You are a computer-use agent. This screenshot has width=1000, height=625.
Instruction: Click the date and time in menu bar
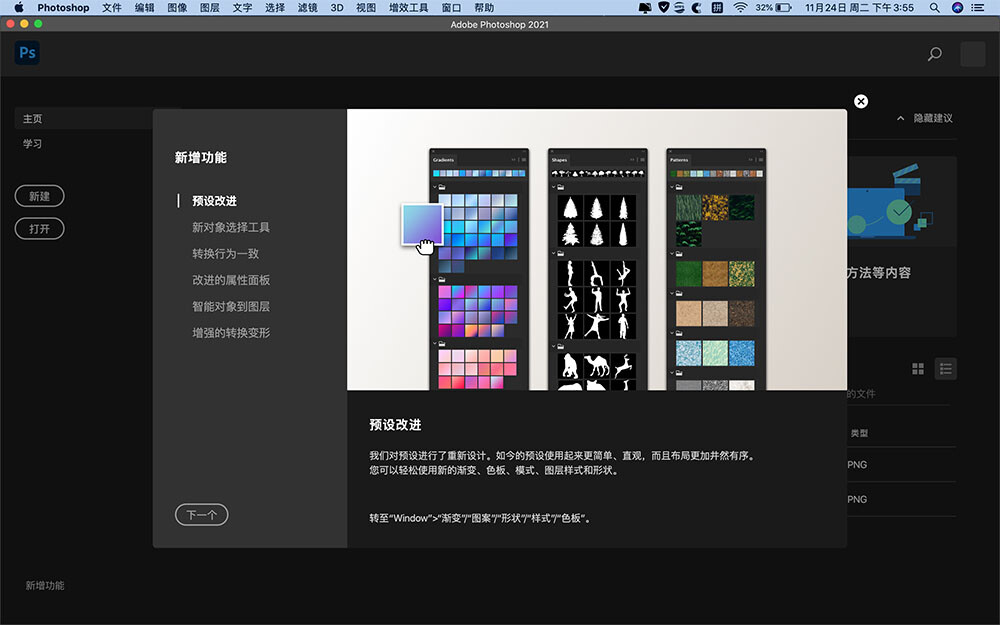(859, 8)
